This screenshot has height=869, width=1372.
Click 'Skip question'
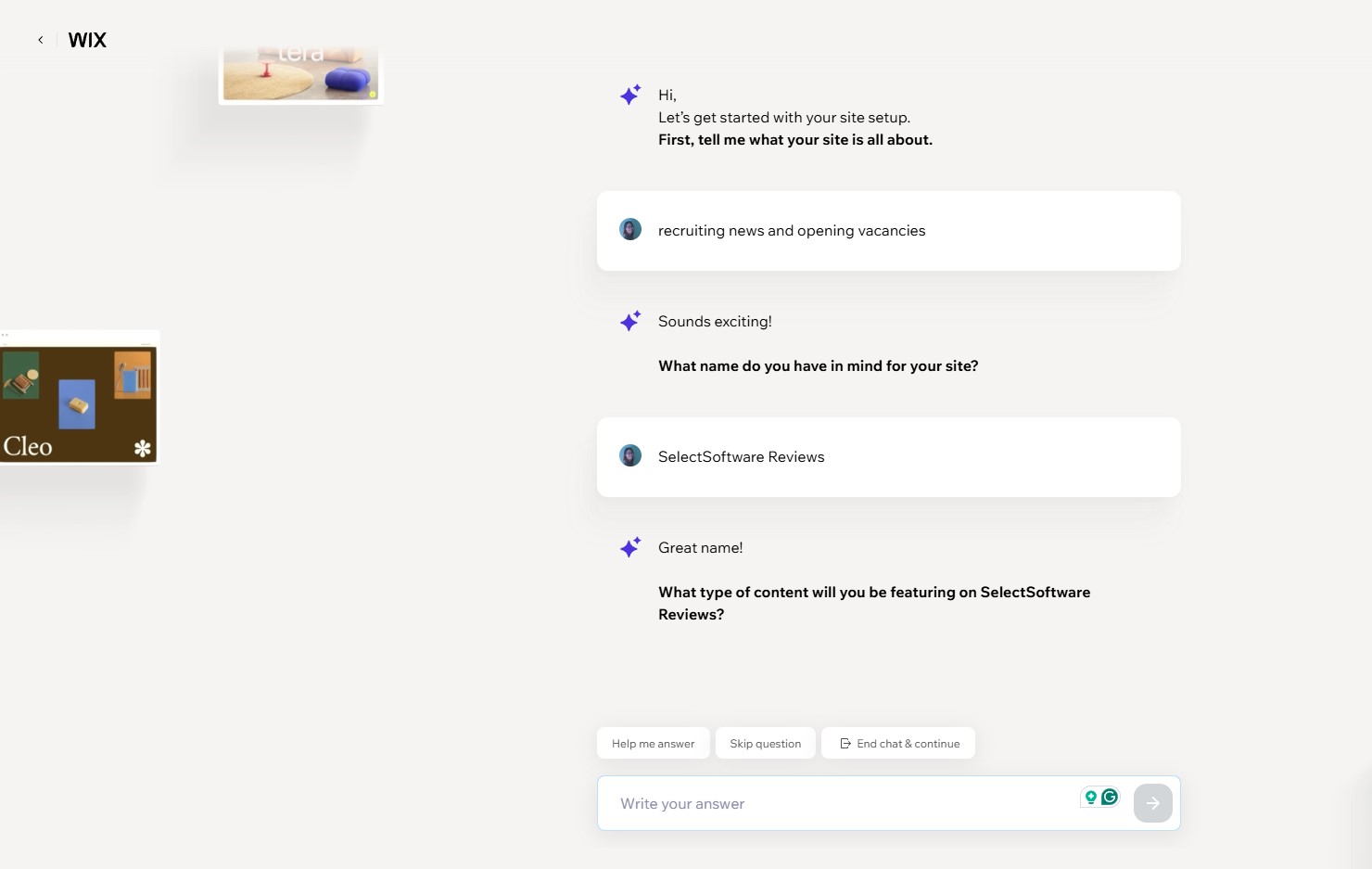tap(765, 743)
